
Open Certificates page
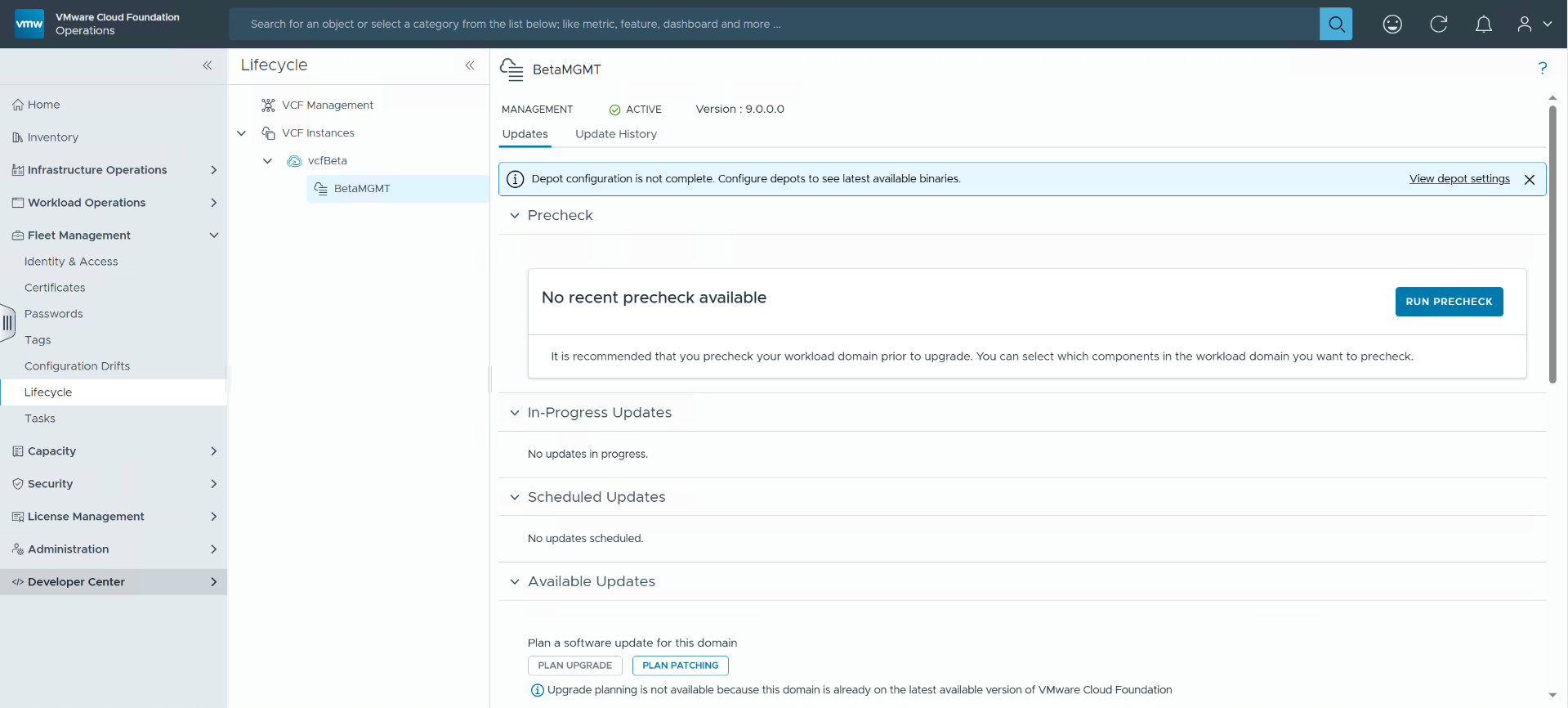coord(55,288)
